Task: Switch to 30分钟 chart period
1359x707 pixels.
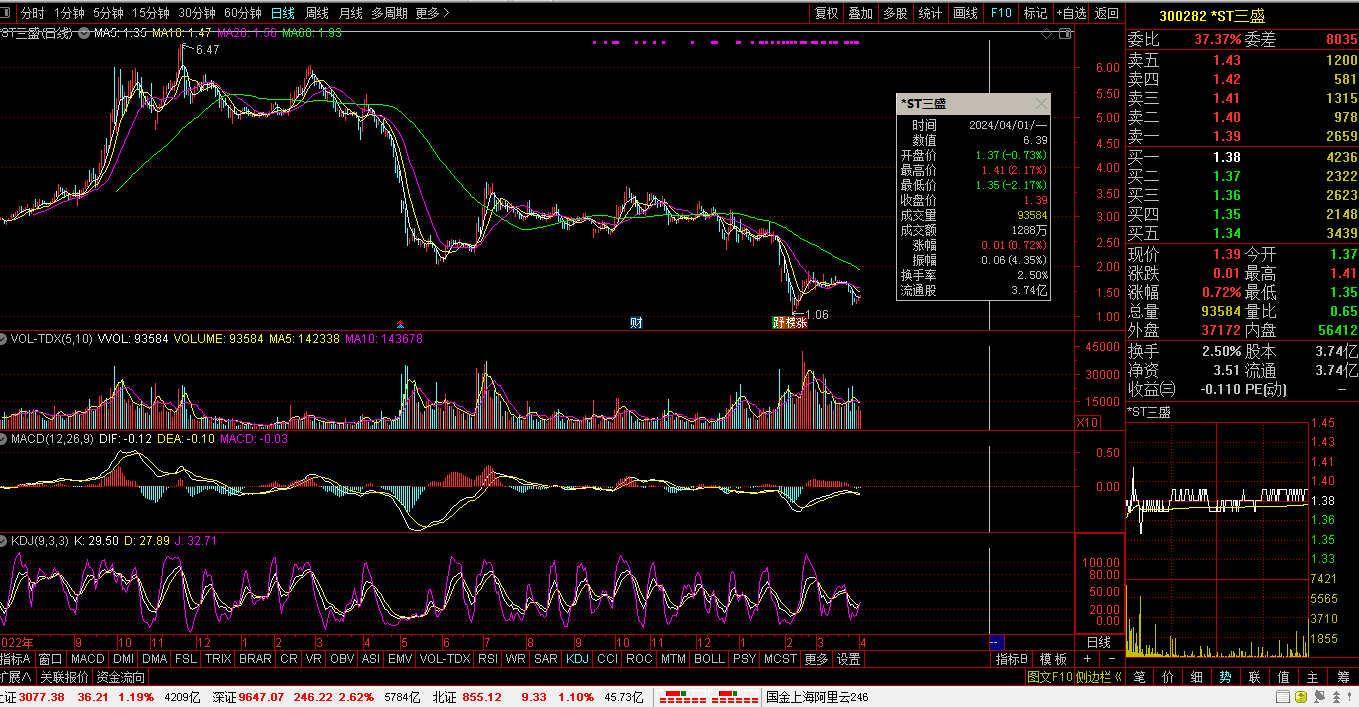Action: [197, 13]
